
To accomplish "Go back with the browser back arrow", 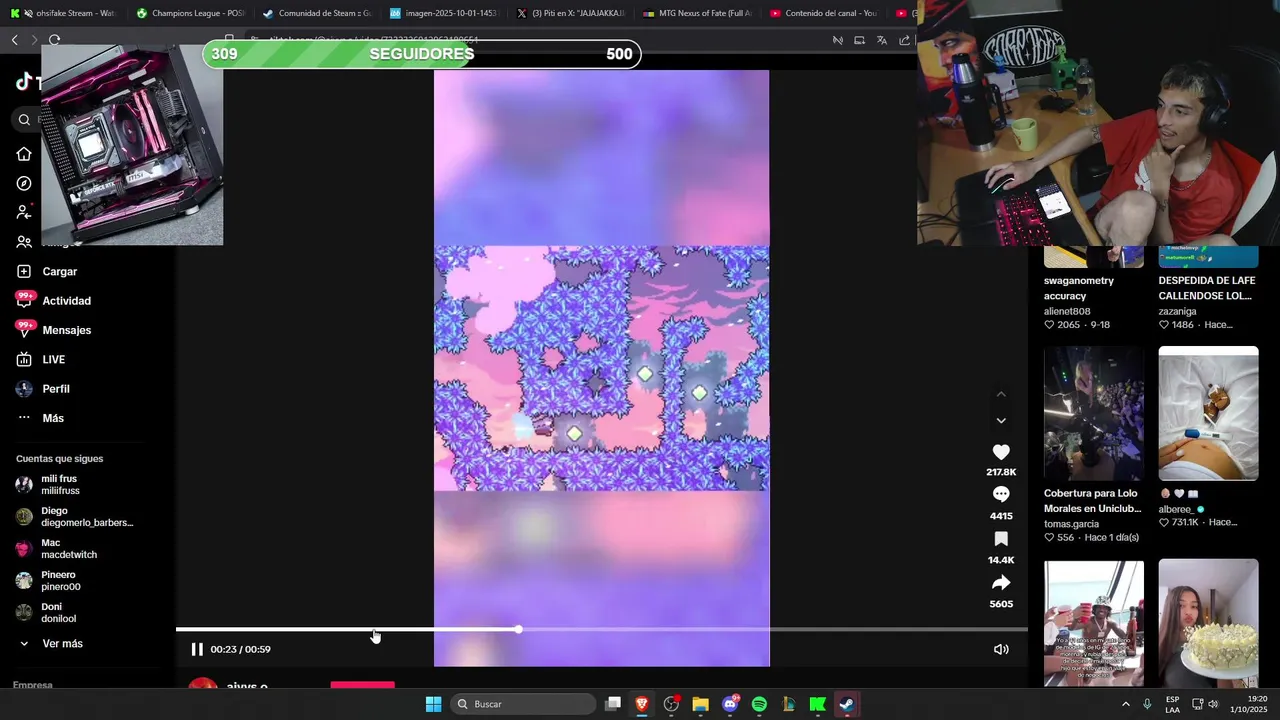I will pyautogui.click(x=14, y=40).
